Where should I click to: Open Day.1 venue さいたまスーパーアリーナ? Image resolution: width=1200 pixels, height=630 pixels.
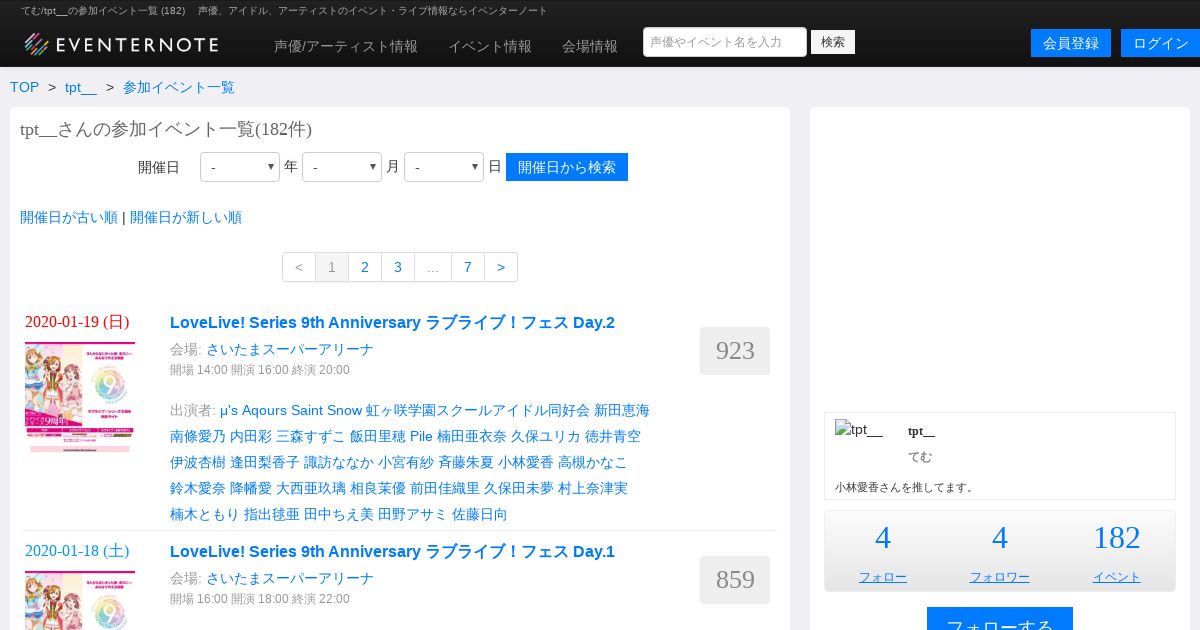(x=290, y=578)
